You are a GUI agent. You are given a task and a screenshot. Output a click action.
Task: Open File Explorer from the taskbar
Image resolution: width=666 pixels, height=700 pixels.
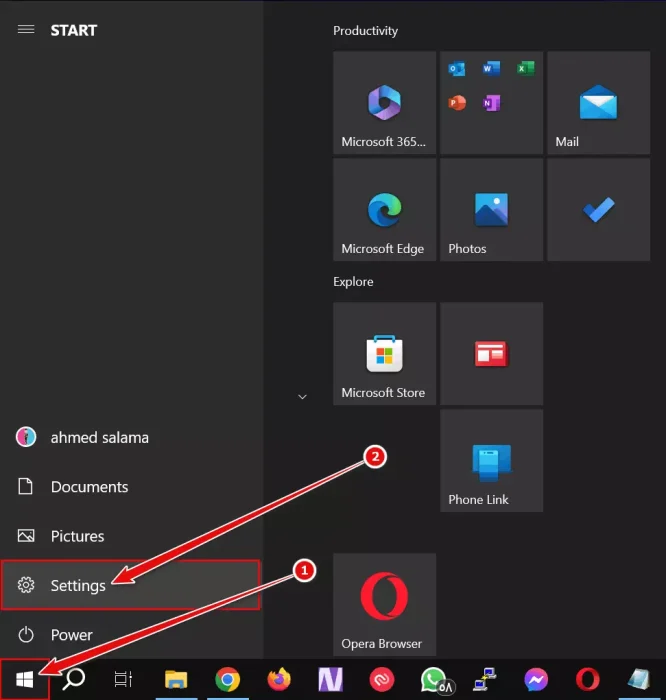(x=176, y=679)
